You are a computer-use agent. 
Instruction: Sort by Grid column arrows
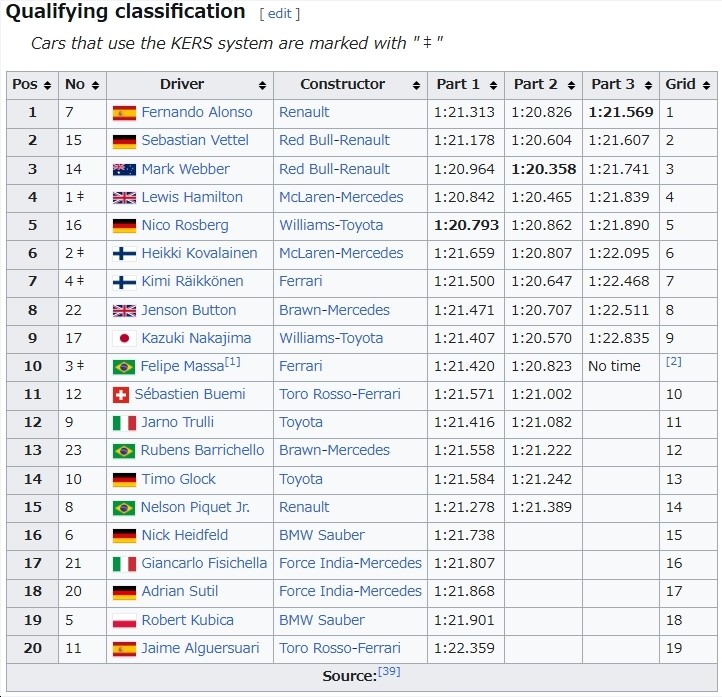[706, 85]
